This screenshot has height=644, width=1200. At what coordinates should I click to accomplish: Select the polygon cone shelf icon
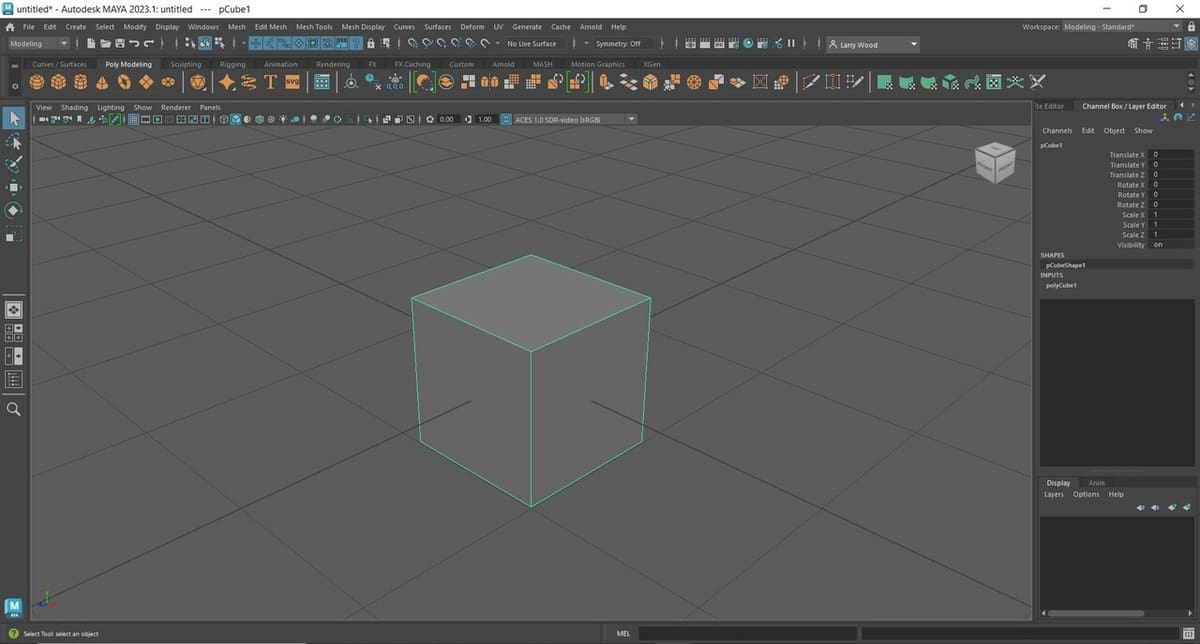[x=103, y=82]
